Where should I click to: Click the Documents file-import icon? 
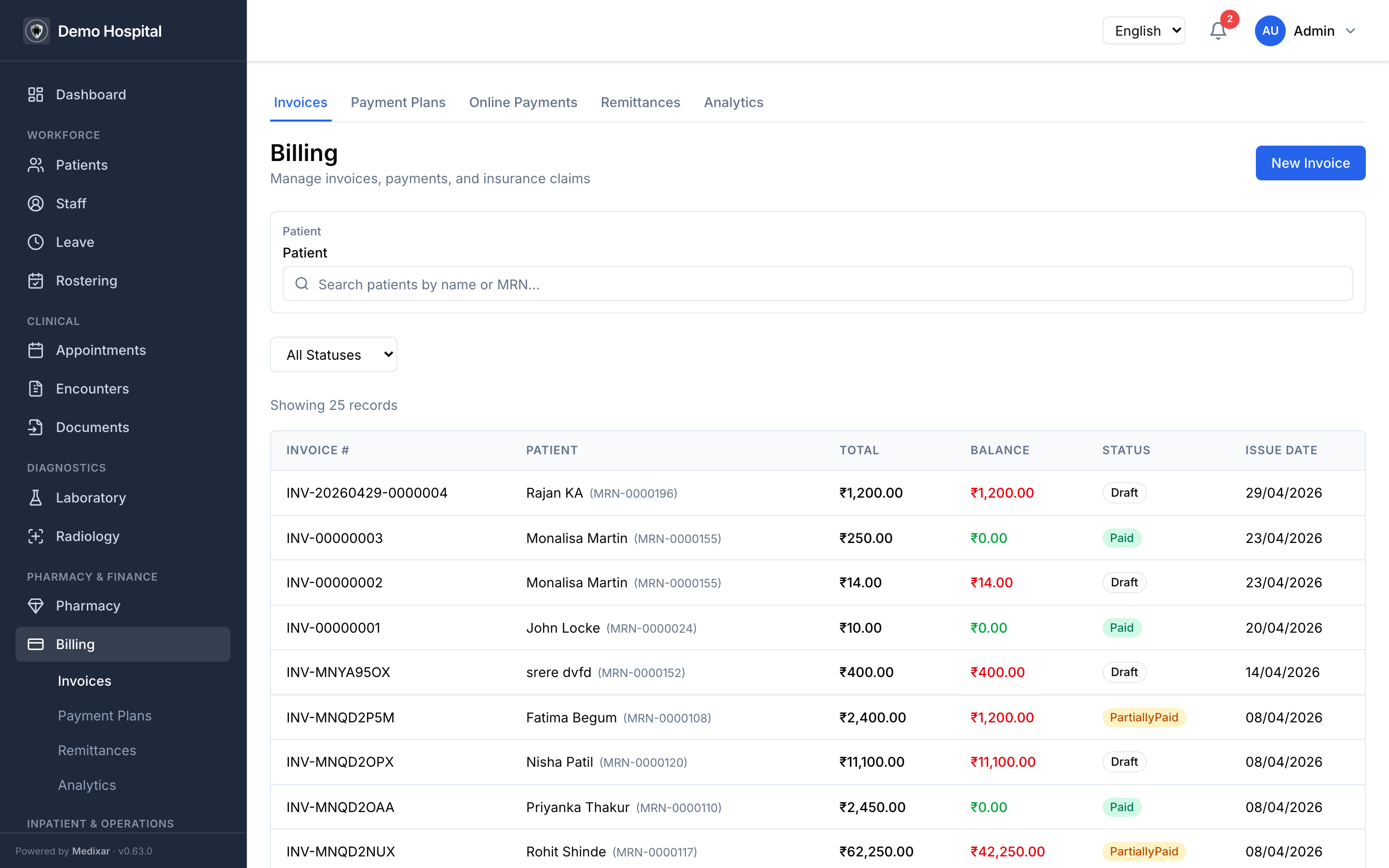point(36,427)
